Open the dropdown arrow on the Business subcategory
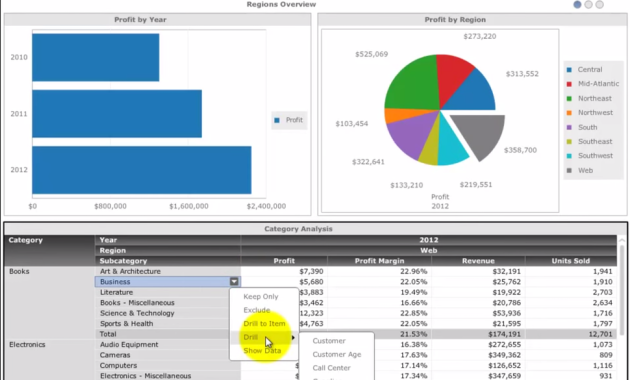Image resolution: width=630 pixels, height=380 pixels. pos(234,282)
